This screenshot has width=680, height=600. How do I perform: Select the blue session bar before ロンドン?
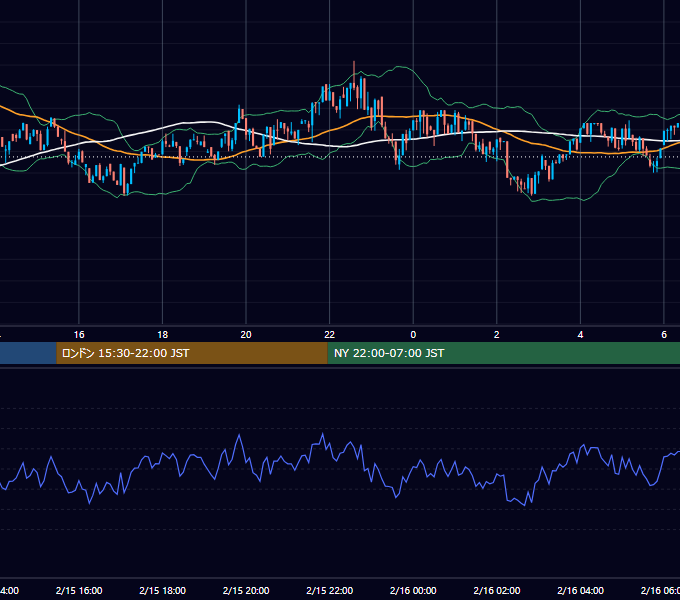point(28,353)
